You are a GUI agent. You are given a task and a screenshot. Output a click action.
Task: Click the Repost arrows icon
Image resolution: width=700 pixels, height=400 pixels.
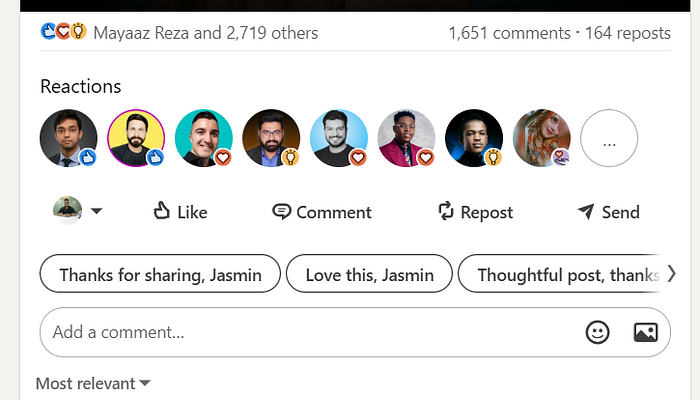coord(446,211)
